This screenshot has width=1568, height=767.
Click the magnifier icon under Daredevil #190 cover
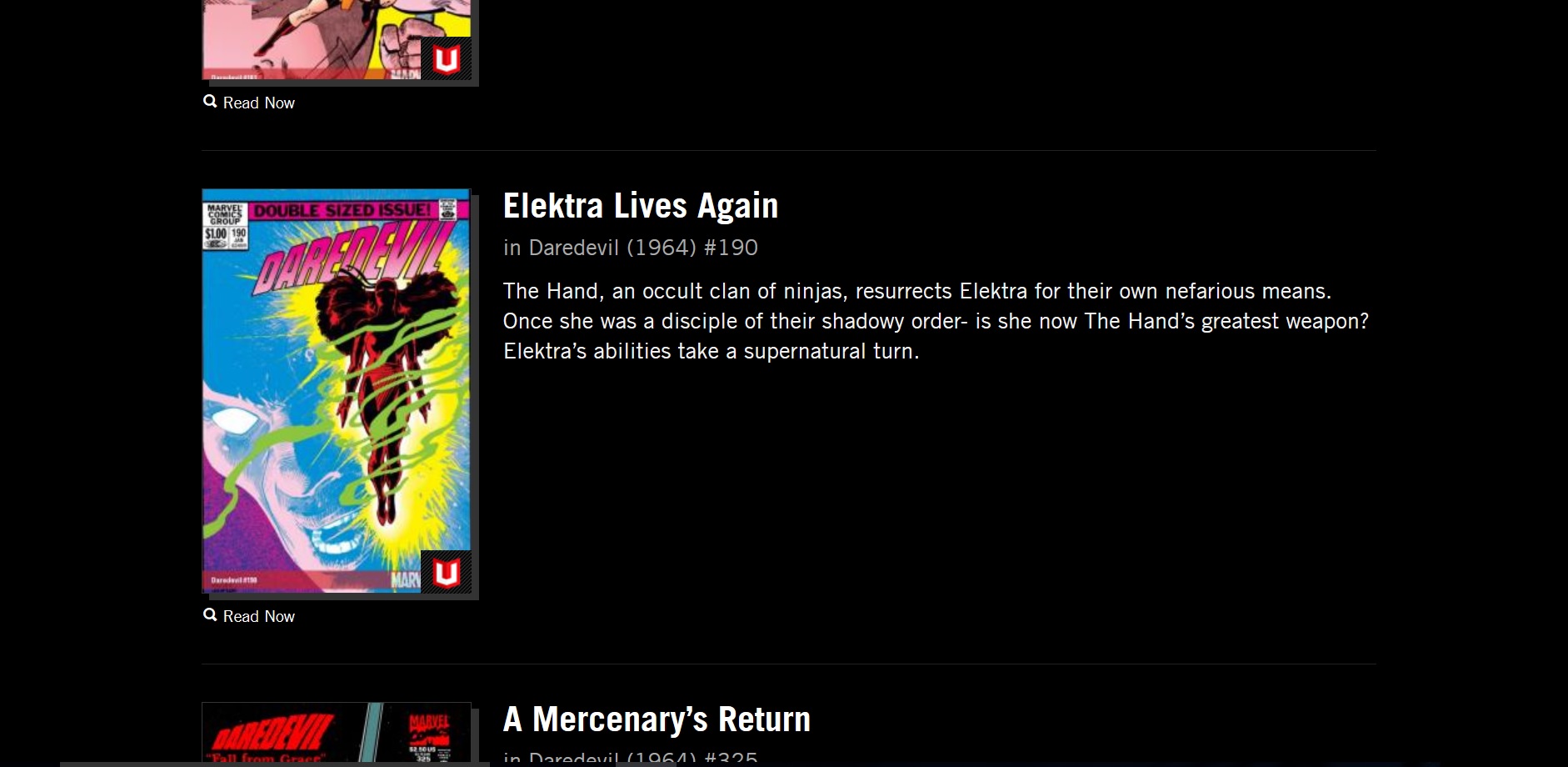(210, 615)
